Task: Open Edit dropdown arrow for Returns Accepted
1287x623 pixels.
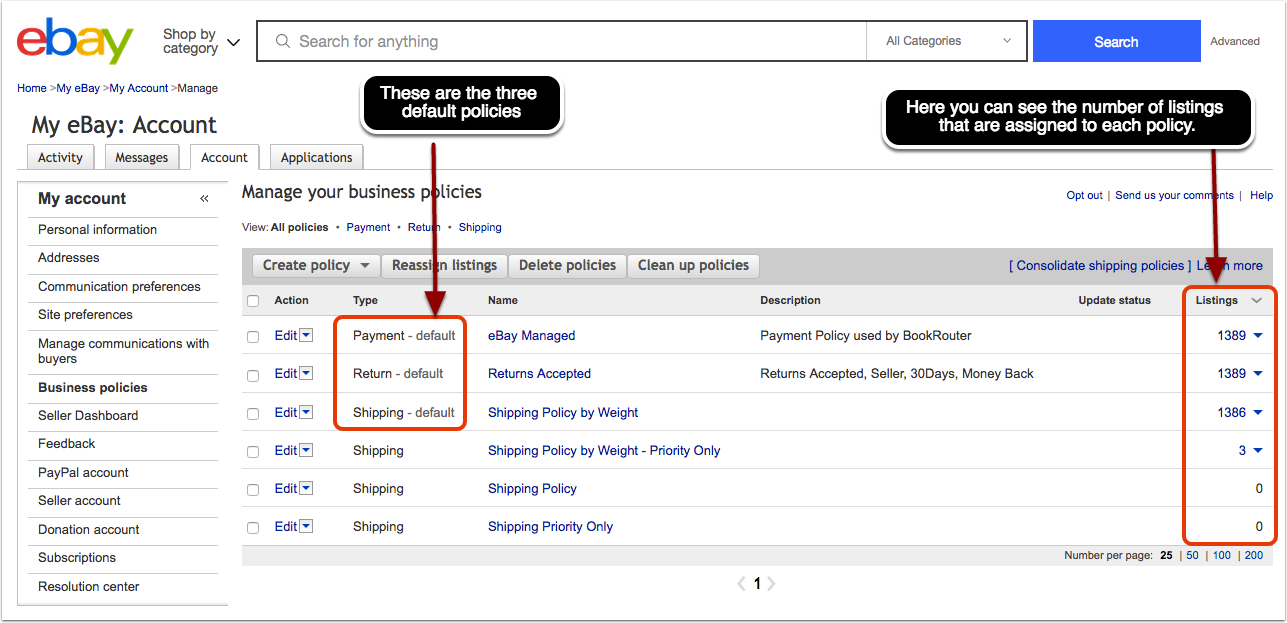Action: (306, 373)
